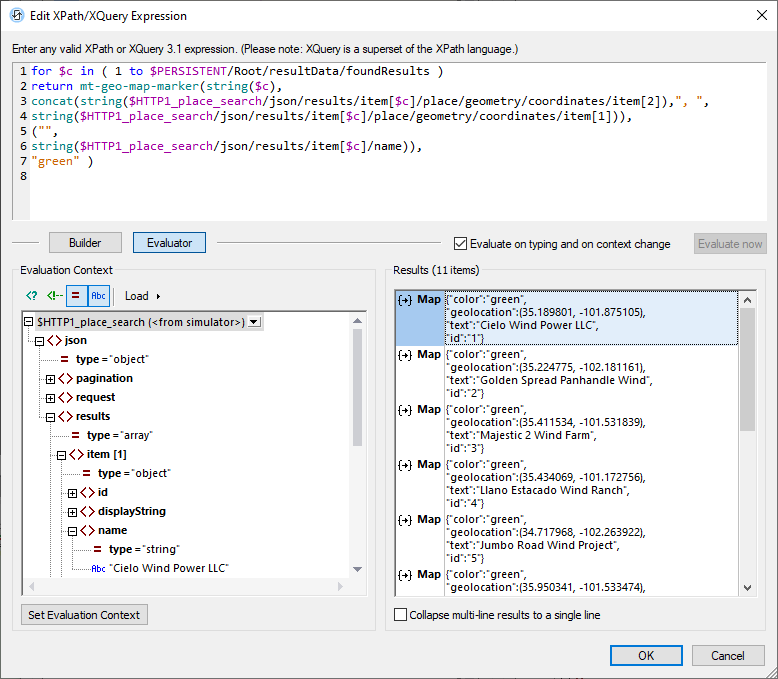Click the pagination element icon
The width and height of the screenshot is (778, 679).
pyautogui.click(x=66, y=378)
